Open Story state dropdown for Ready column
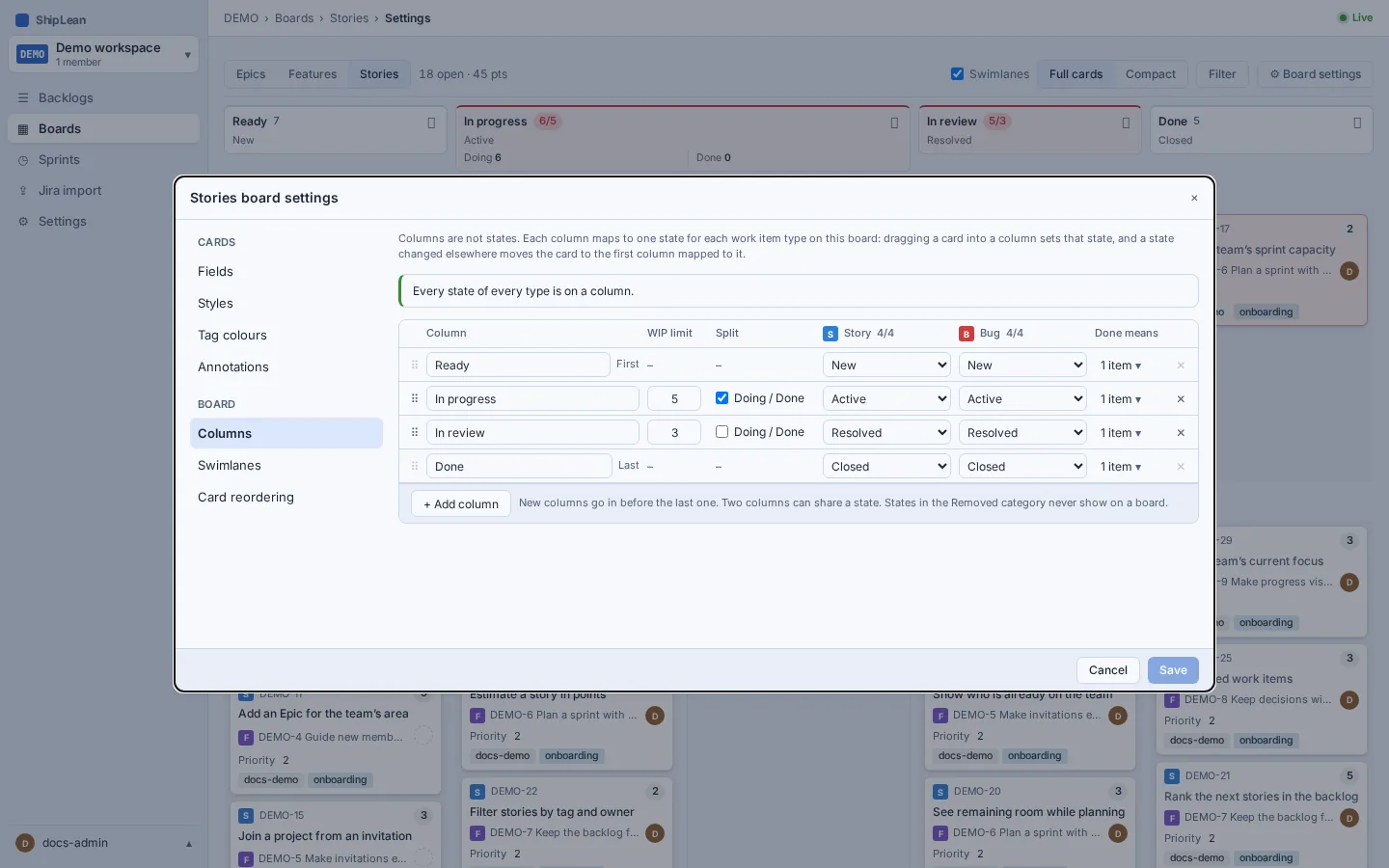This screenshot has width=1389, height=868. pyautogui.click(x=886, y=366)
